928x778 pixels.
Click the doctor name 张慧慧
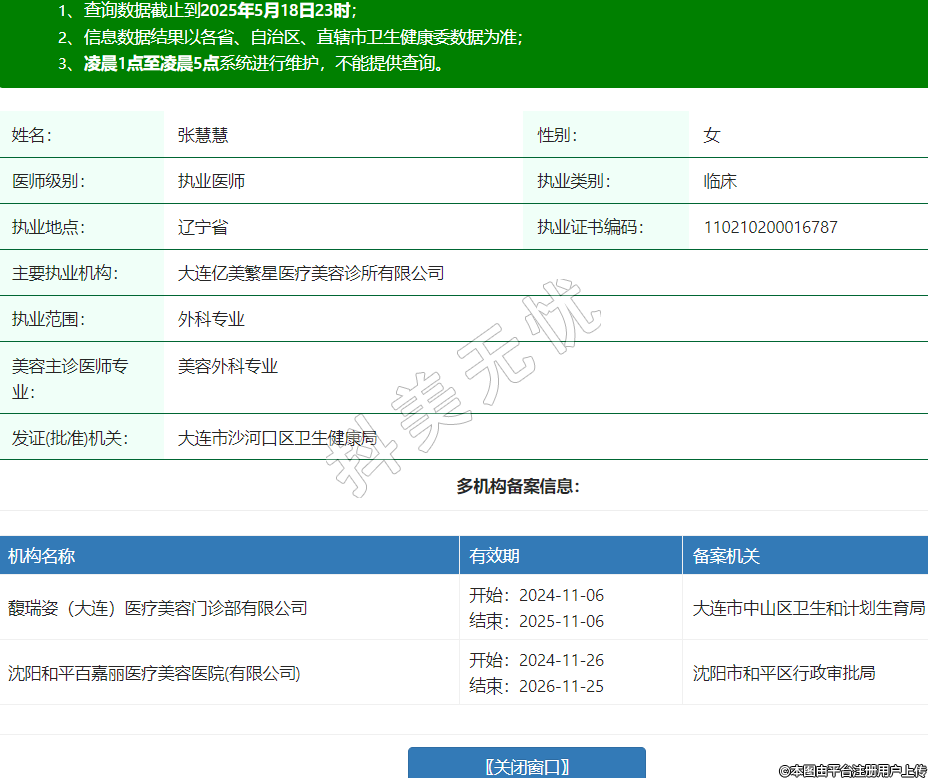pyautogui.click(x=203, y=135)
